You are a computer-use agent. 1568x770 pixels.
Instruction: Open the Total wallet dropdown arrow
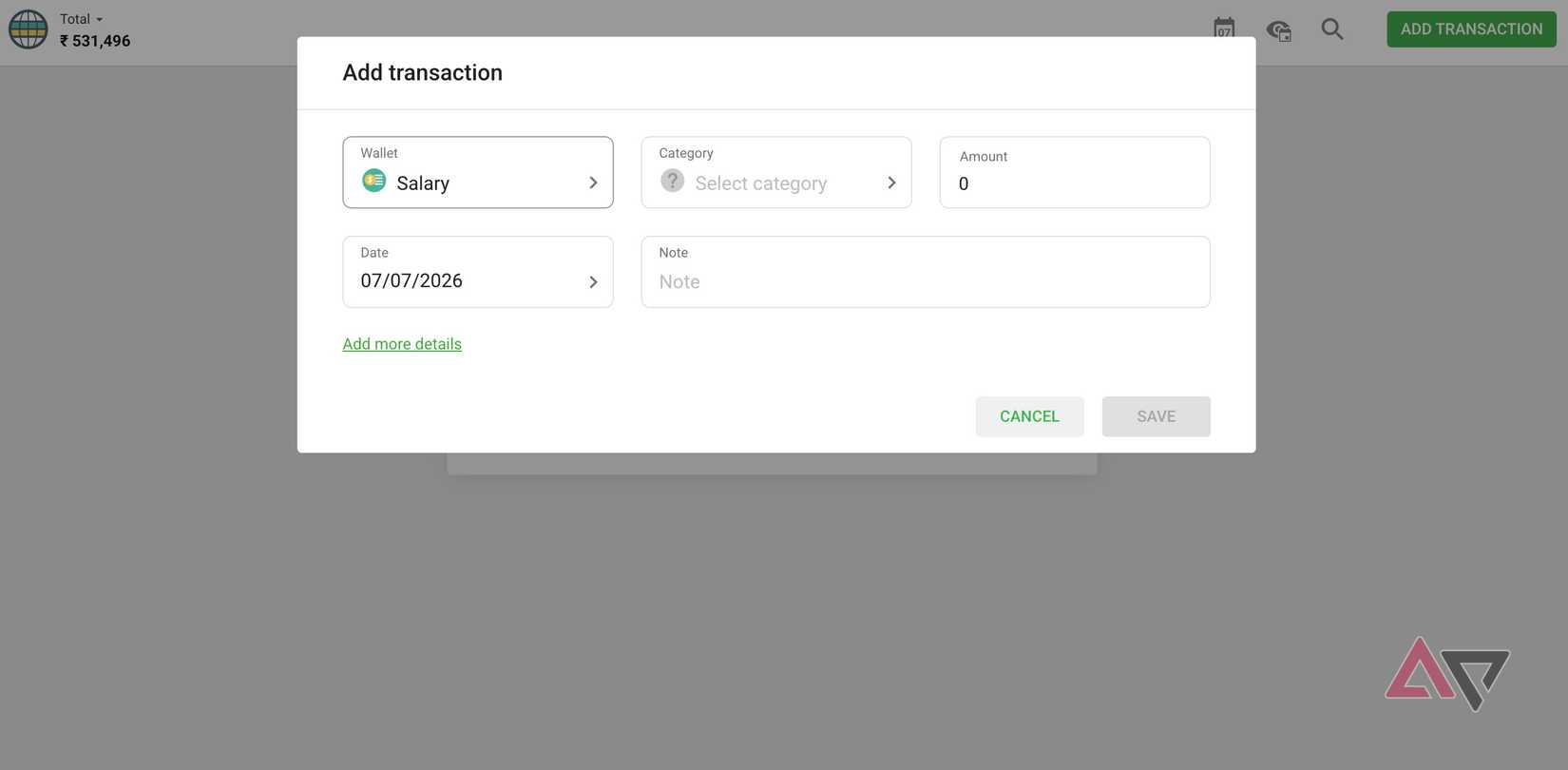(99, 19)
